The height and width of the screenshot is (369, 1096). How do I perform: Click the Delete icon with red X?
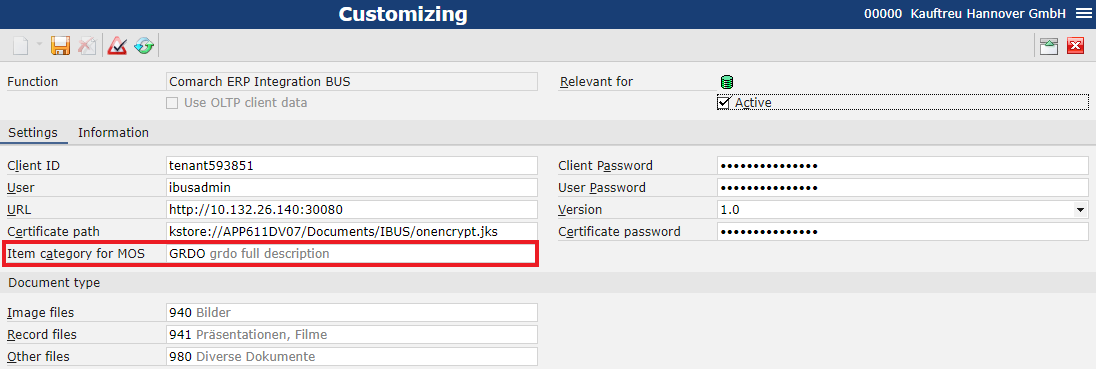pos(87,46)
